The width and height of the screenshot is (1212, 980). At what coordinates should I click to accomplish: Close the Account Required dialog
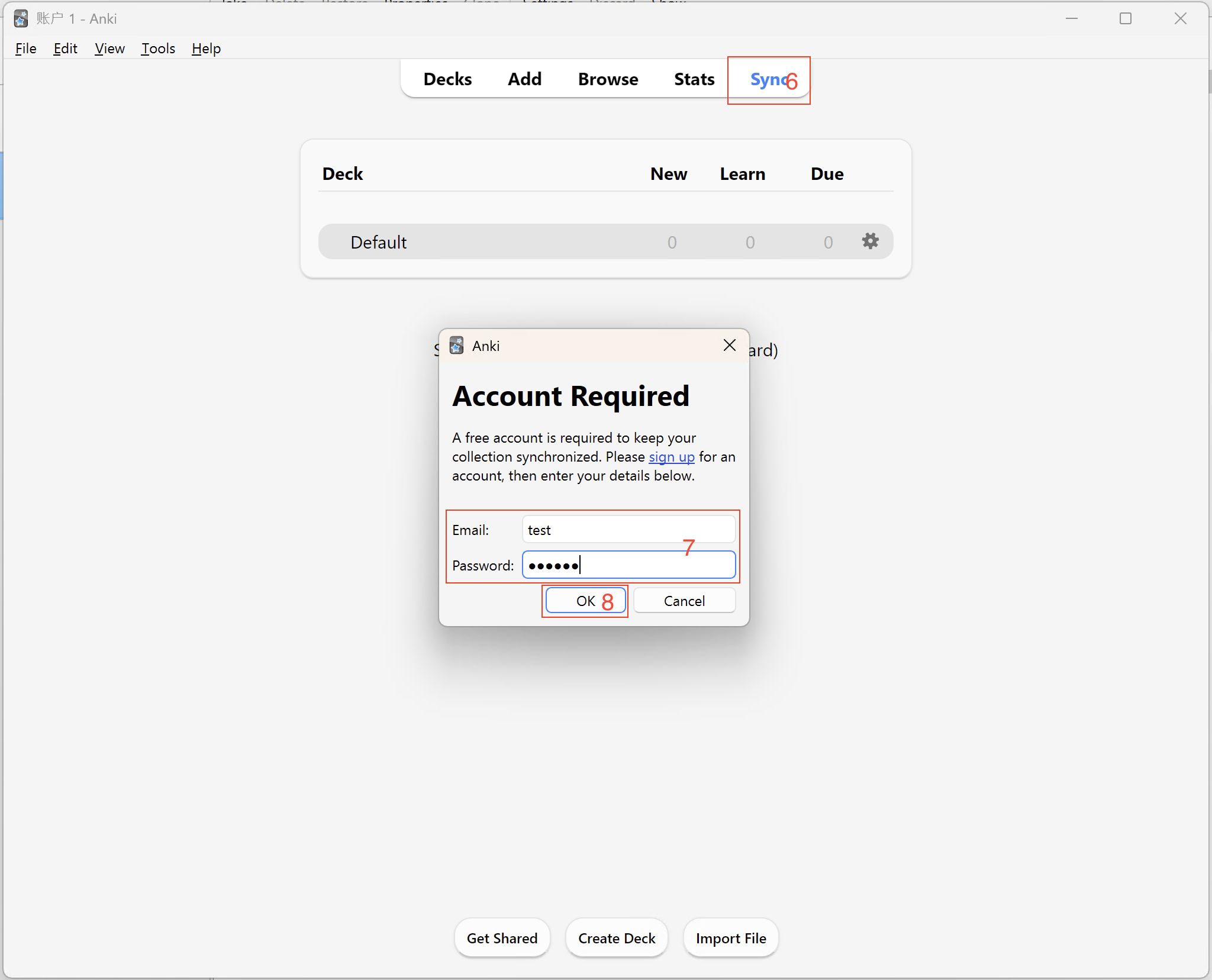(729, 345)
